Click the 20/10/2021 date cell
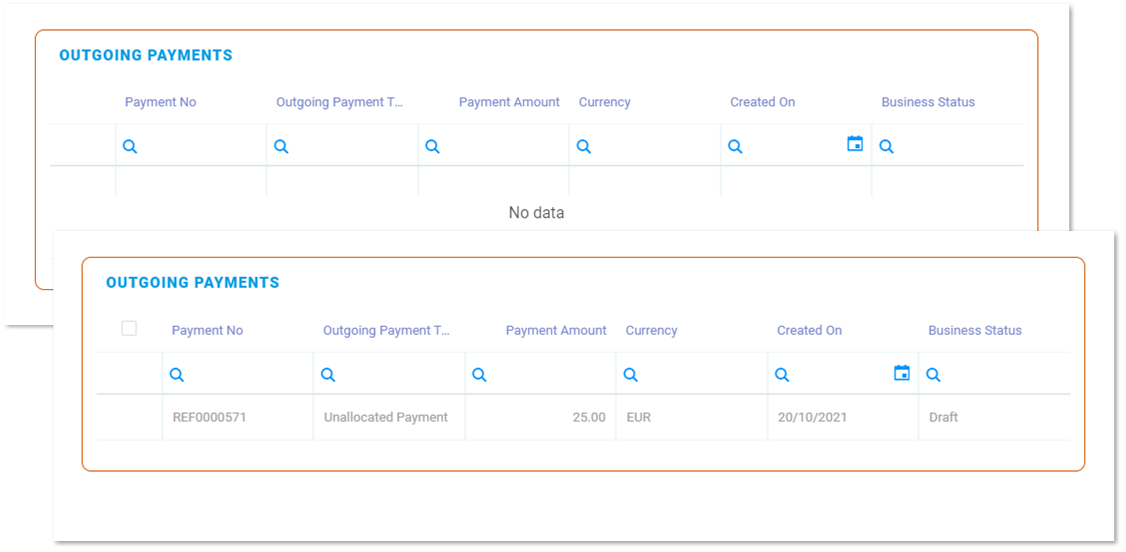The image size is (1126, 552). [812, 417]
